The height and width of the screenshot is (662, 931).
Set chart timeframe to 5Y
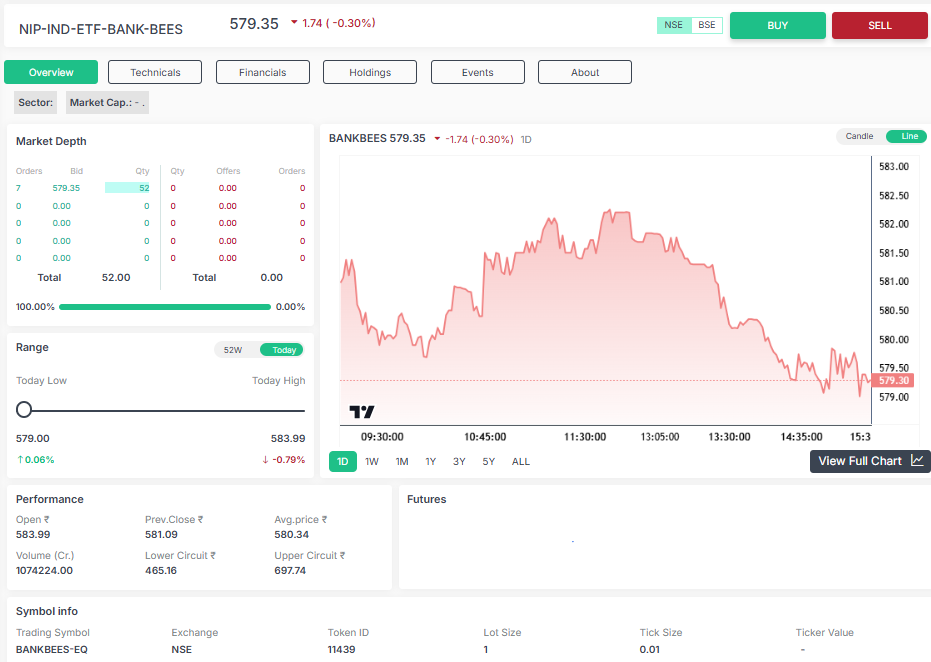click(x=489, y=461)
